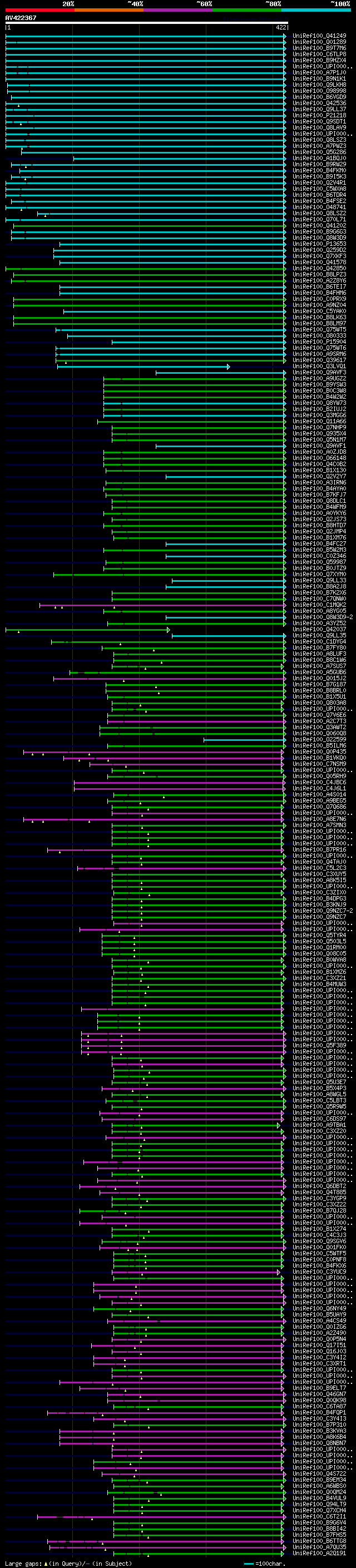Click the UniRef100_P15904 label
356x1568 pixels.
(x=319, y=342)
